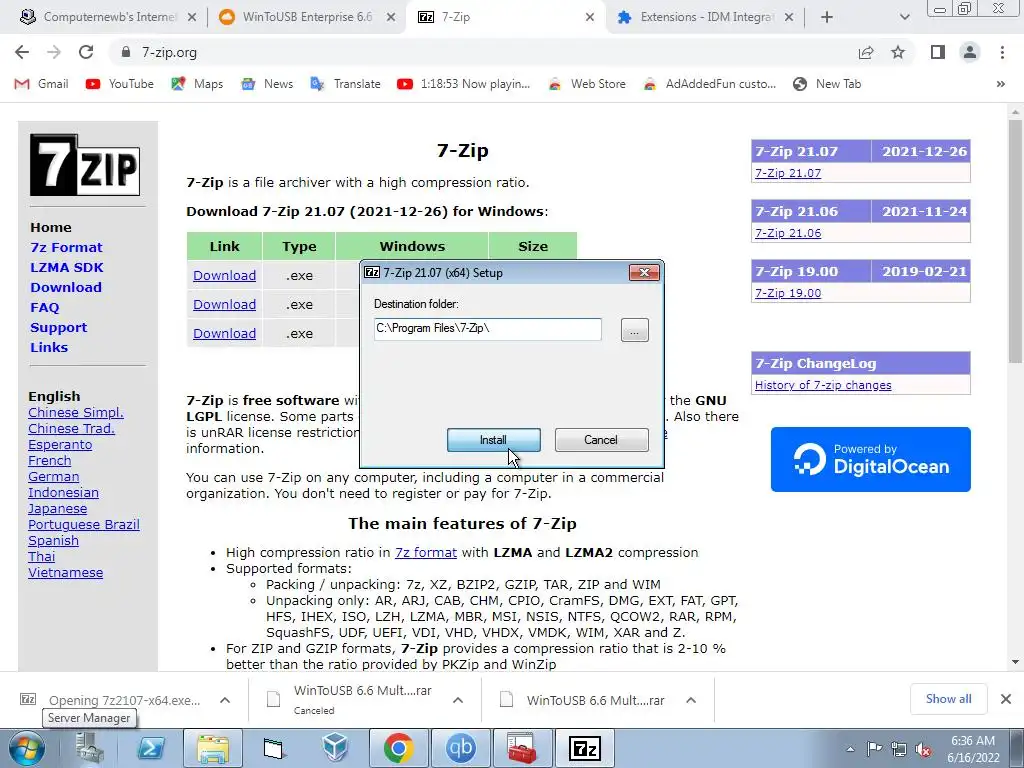Show more bookmarks with the double chevron
Image resolution: width=1024 pixels, height=768 pixels.
pos(1000,84)
